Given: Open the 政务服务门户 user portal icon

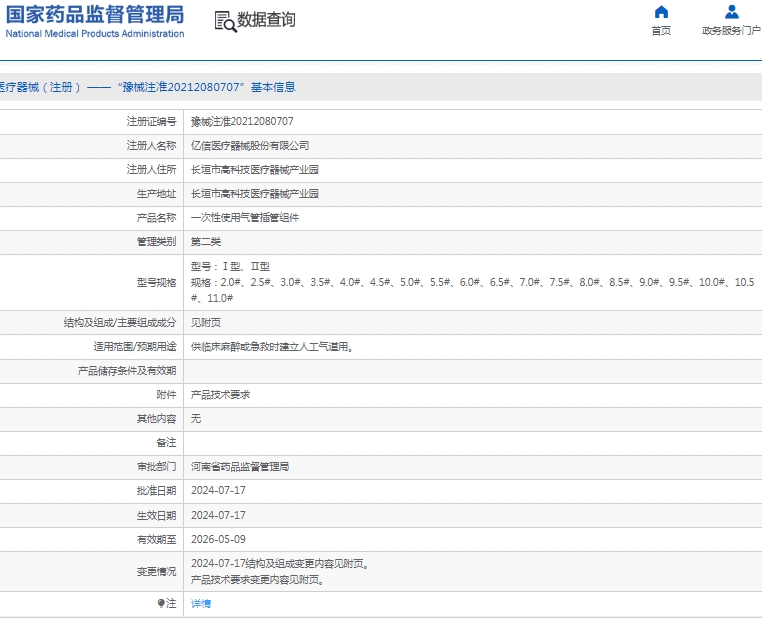Looking at the screenshot, I should (x=731, y=12).
